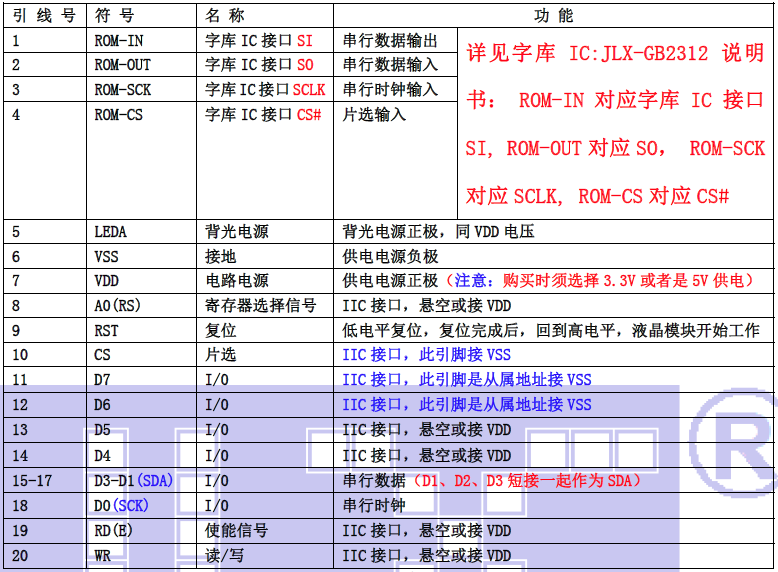Image resolution: width=778 pixels, height=572 pixels.
Task: Click the LEDA pin symbol
Action: [x=111, y=231]
